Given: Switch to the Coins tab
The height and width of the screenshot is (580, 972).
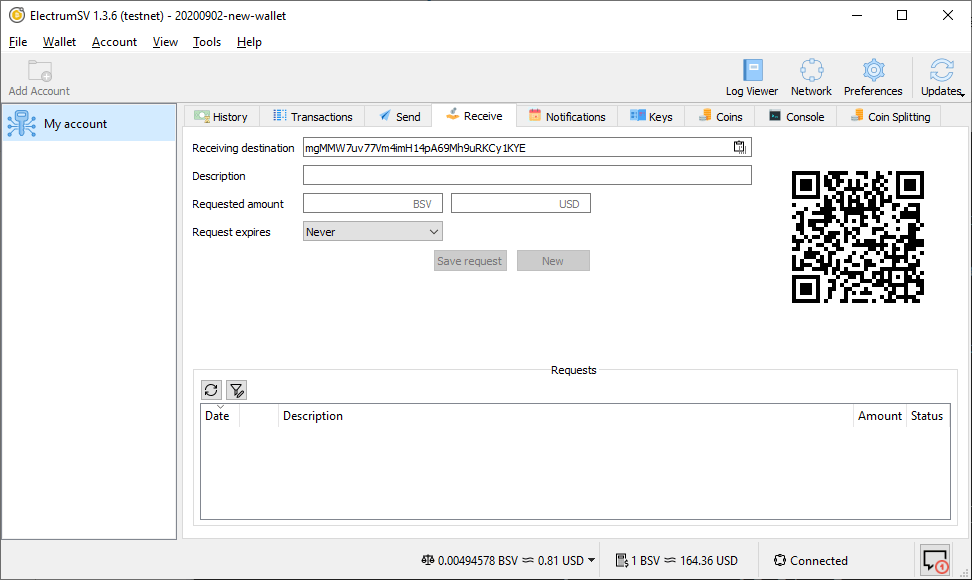Looking at the screenshot, I should click(x=720, y=116).
